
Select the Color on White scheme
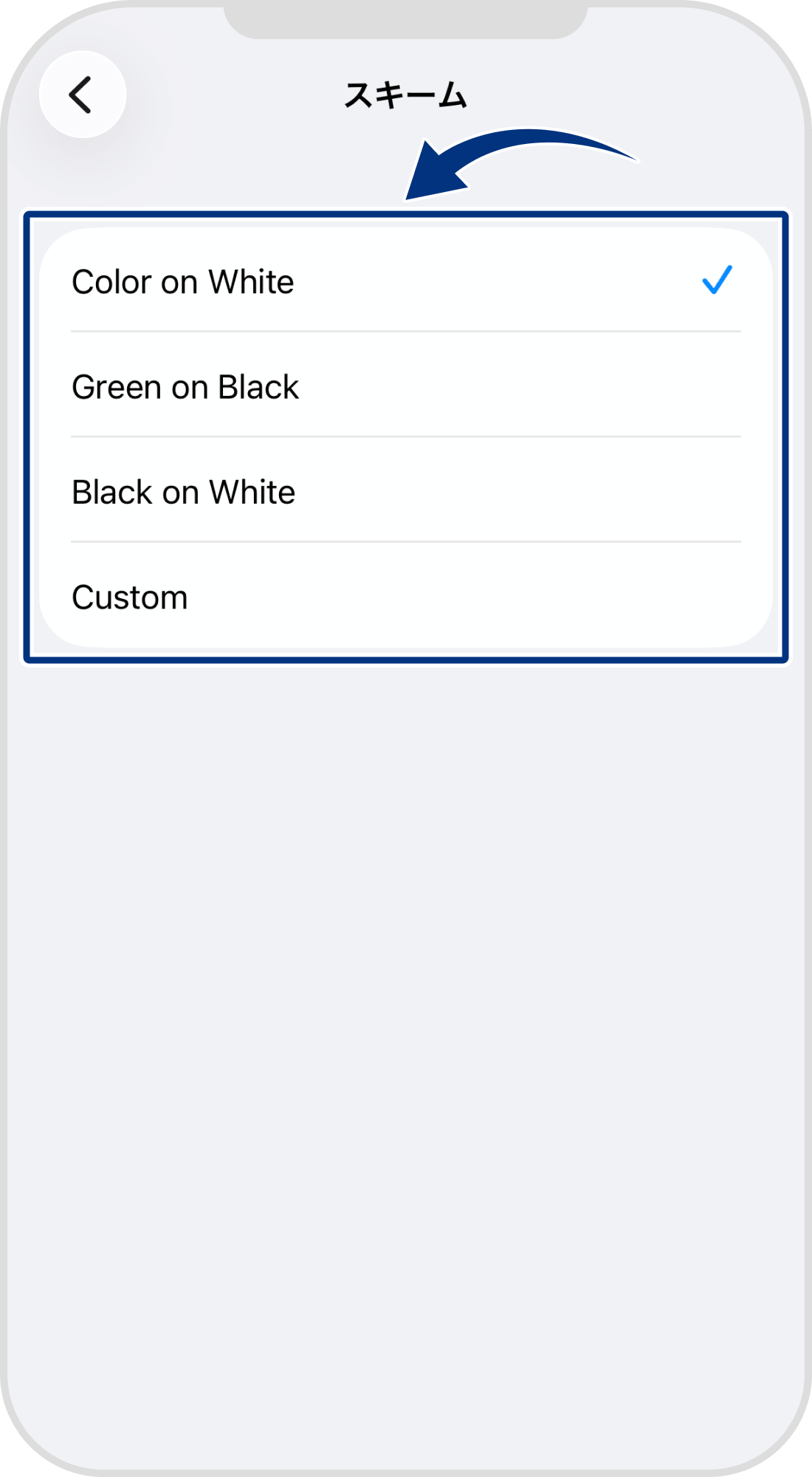click(x=406, y=281)
